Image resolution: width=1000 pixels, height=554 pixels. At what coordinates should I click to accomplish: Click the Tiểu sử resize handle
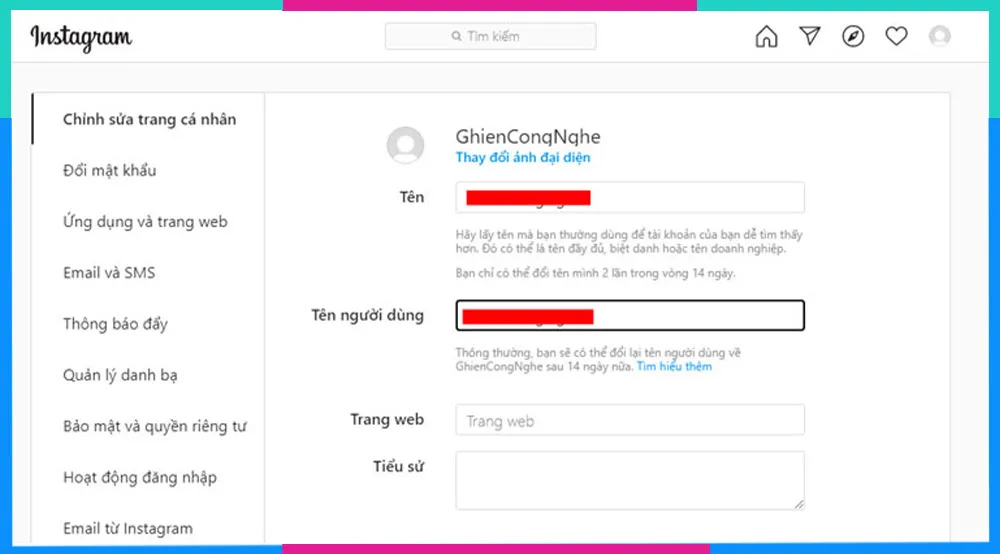[799, 504]
